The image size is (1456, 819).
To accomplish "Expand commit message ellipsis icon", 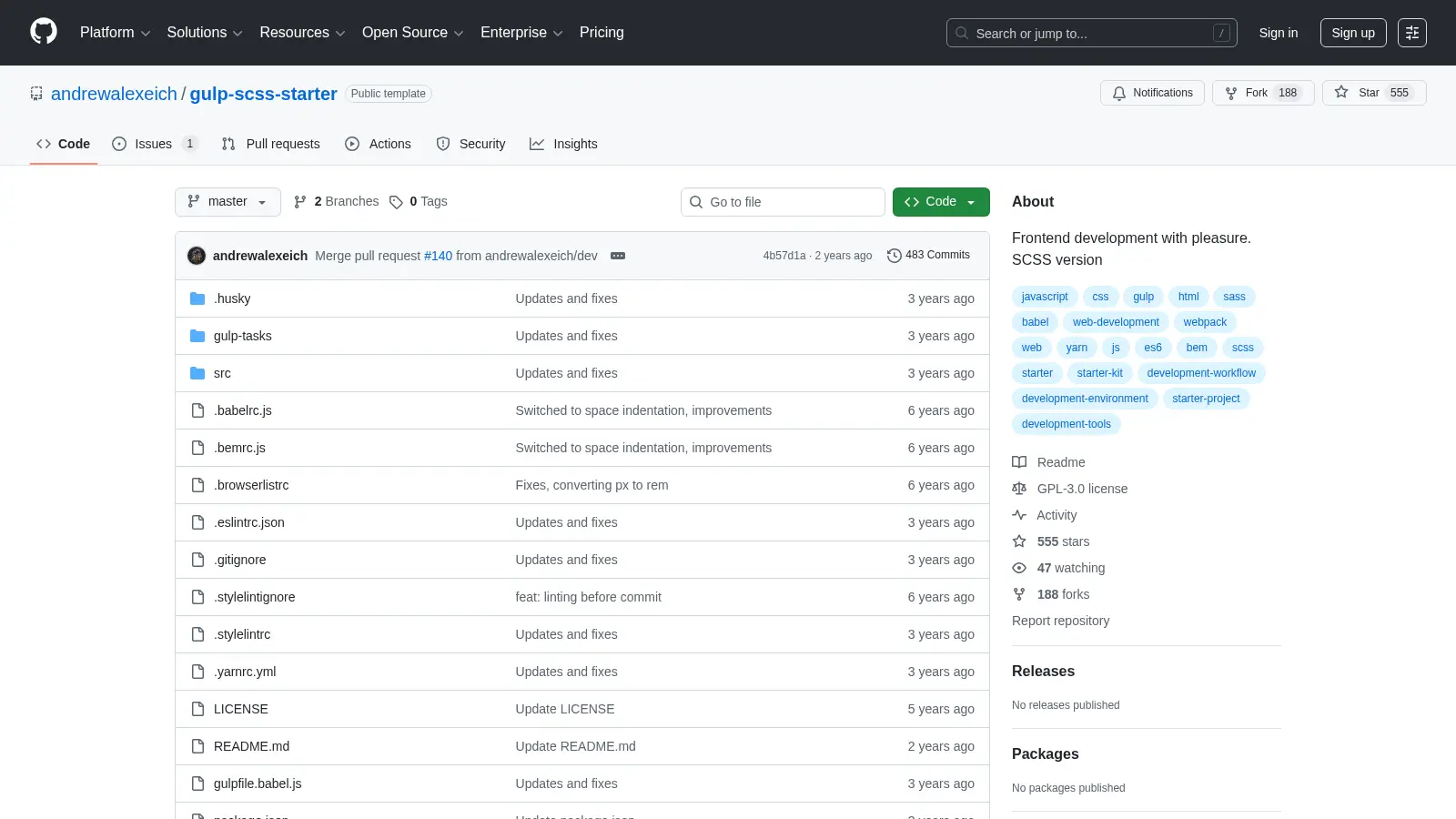I will (x=618, y=256).
